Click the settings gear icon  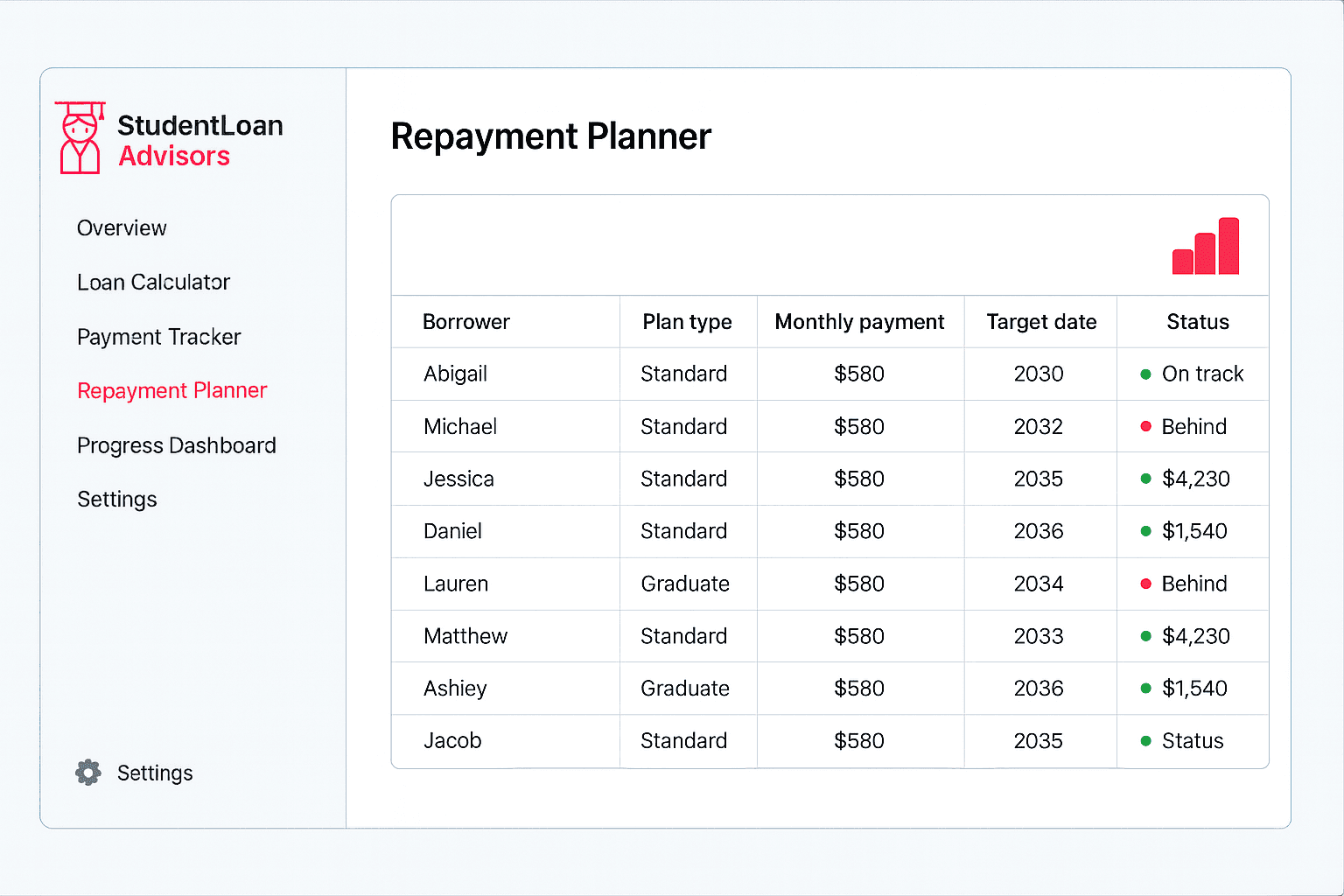coord(88,773)
